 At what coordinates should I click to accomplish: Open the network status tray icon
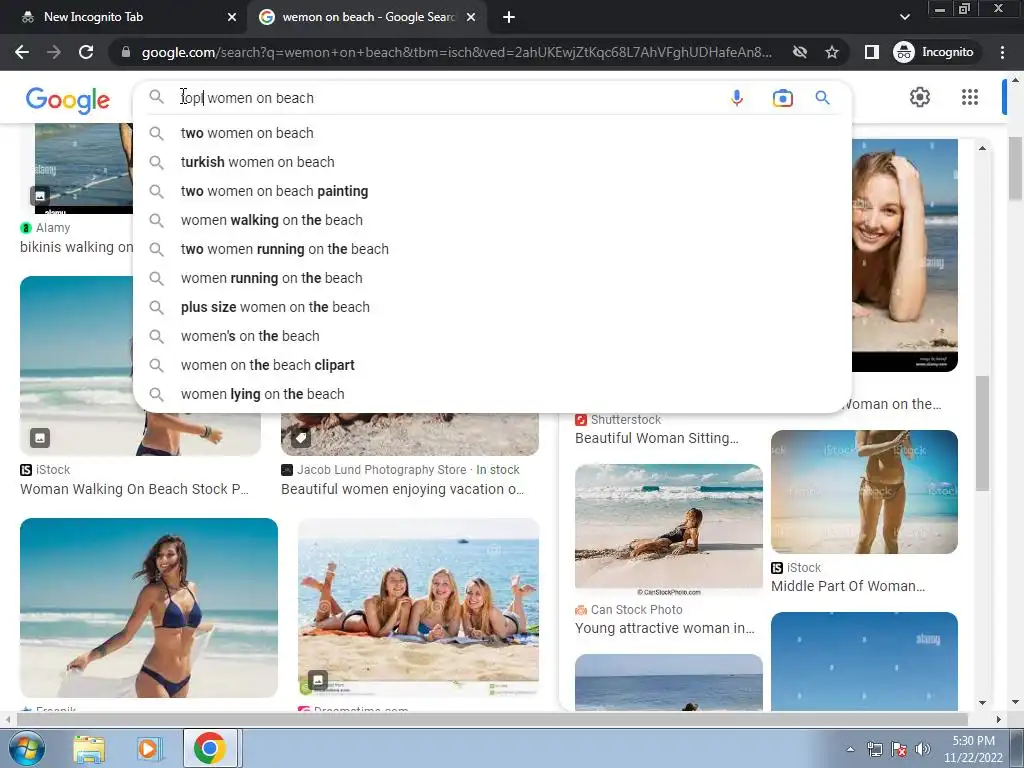coord(874,750)
